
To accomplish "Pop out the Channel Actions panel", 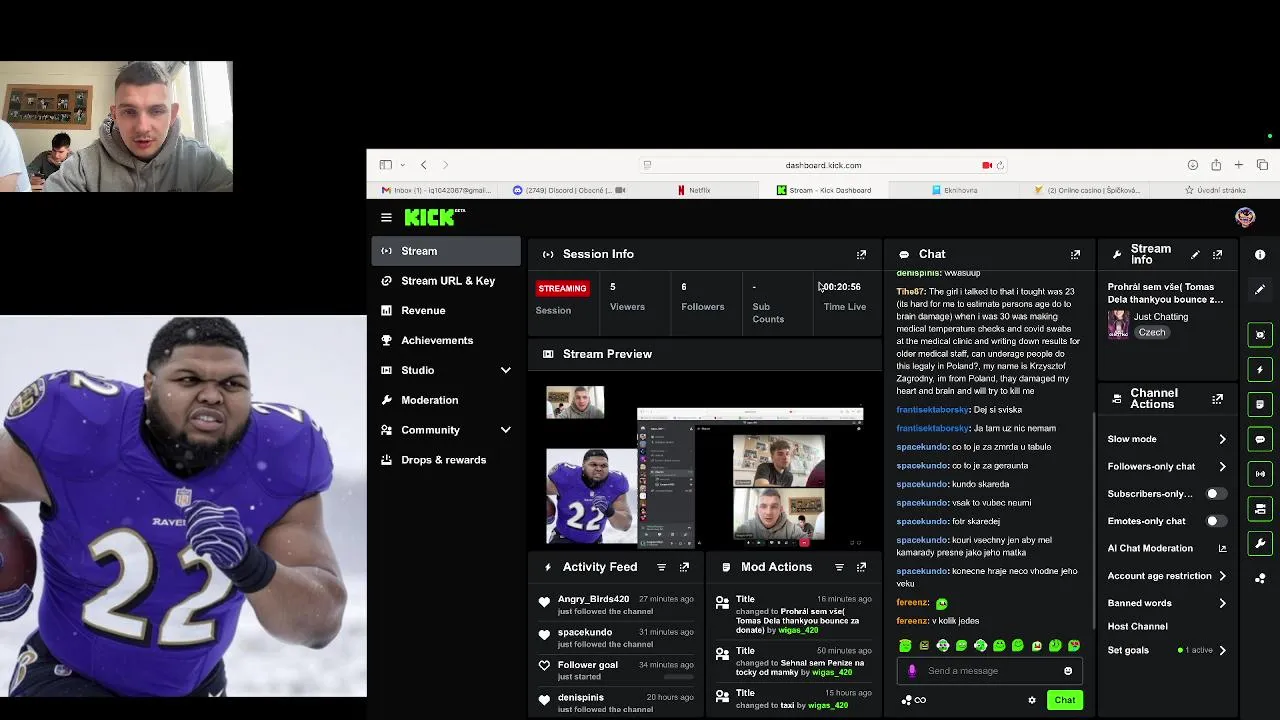I will (1217, 399).
